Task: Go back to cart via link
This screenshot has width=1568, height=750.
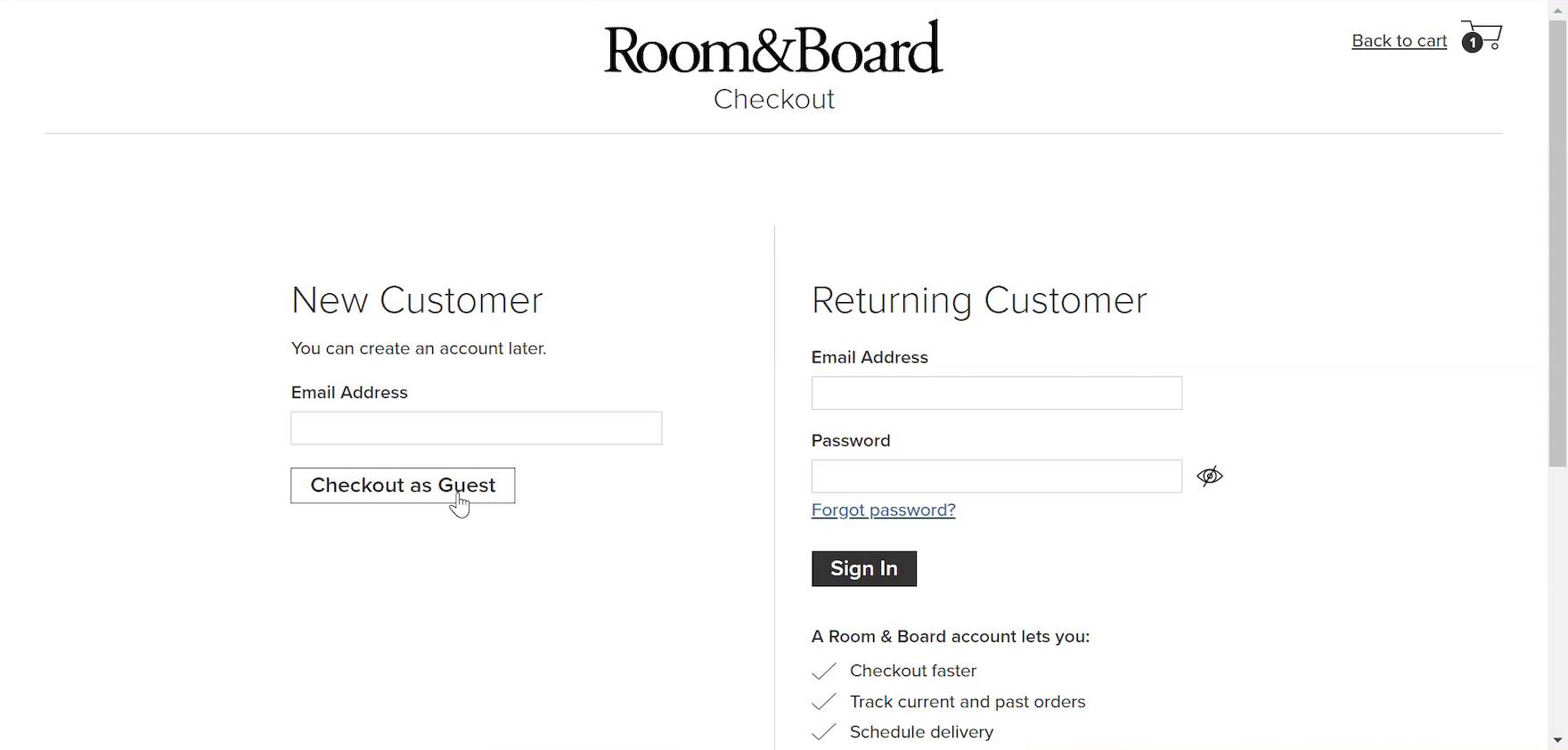Action: pyautogui.click(x=1399, y=41)
